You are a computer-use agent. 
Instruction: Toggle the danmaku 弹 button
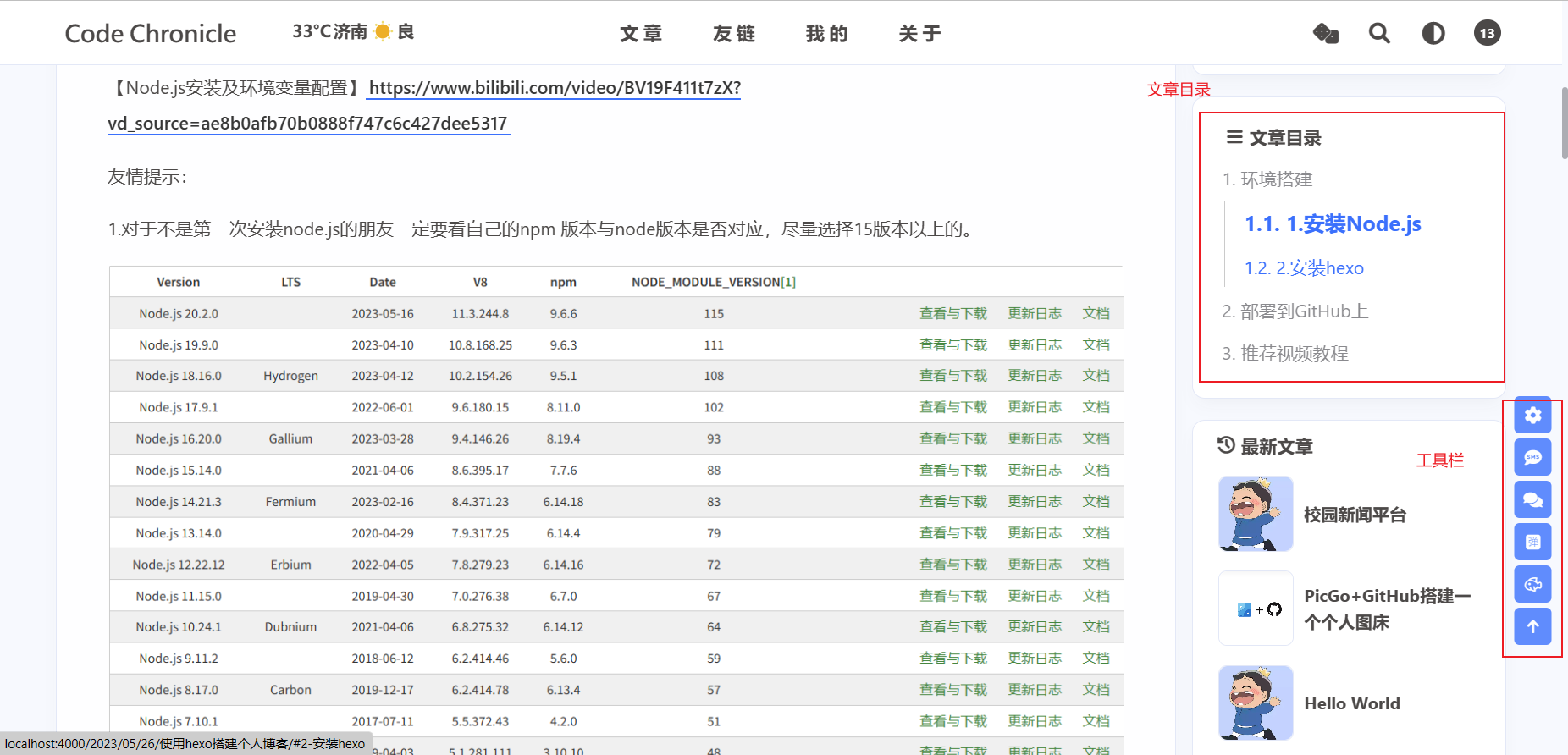click(x=1532, y=543)
